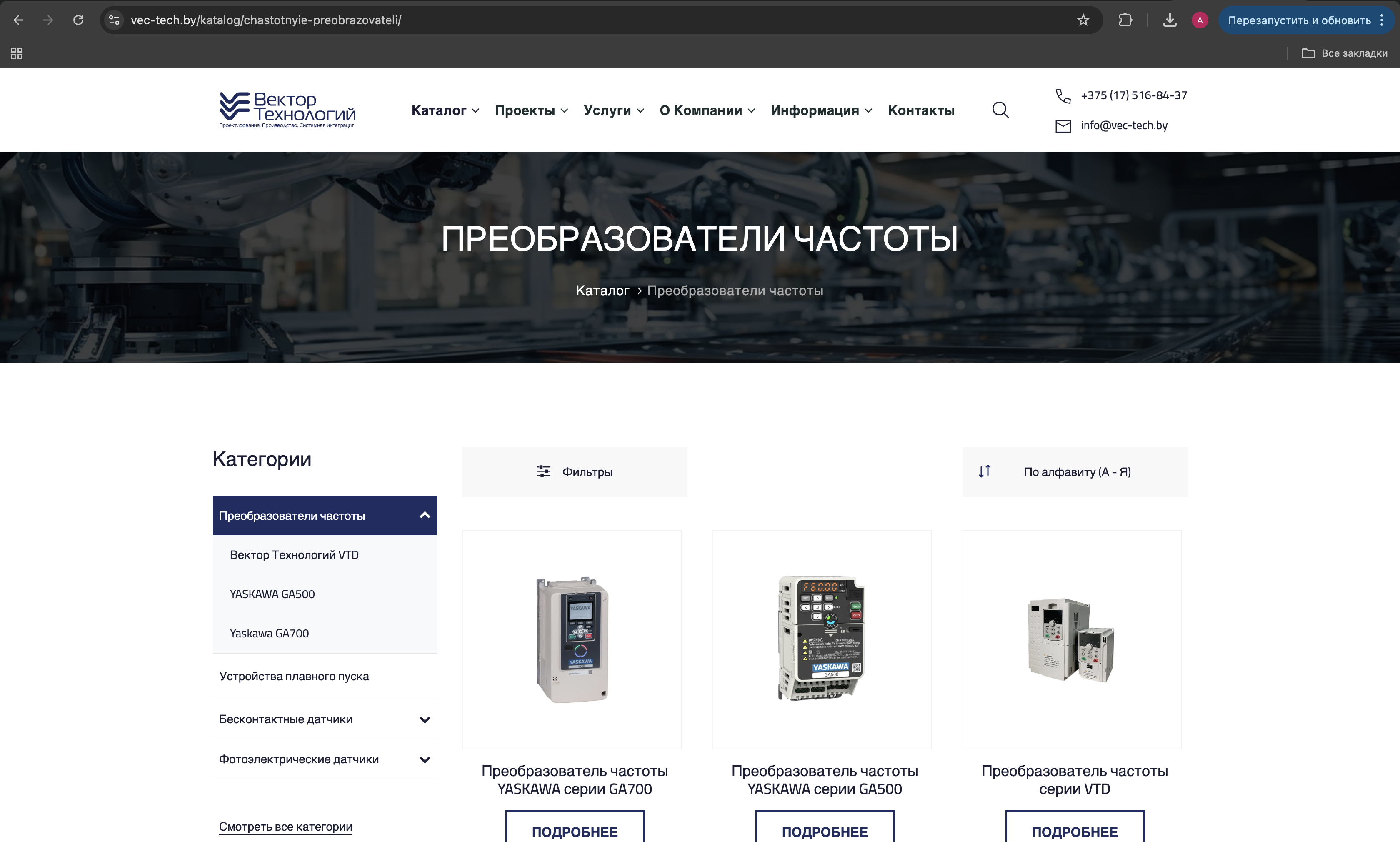
Task: Click the envelope email icon
Action: (1062, 126)
